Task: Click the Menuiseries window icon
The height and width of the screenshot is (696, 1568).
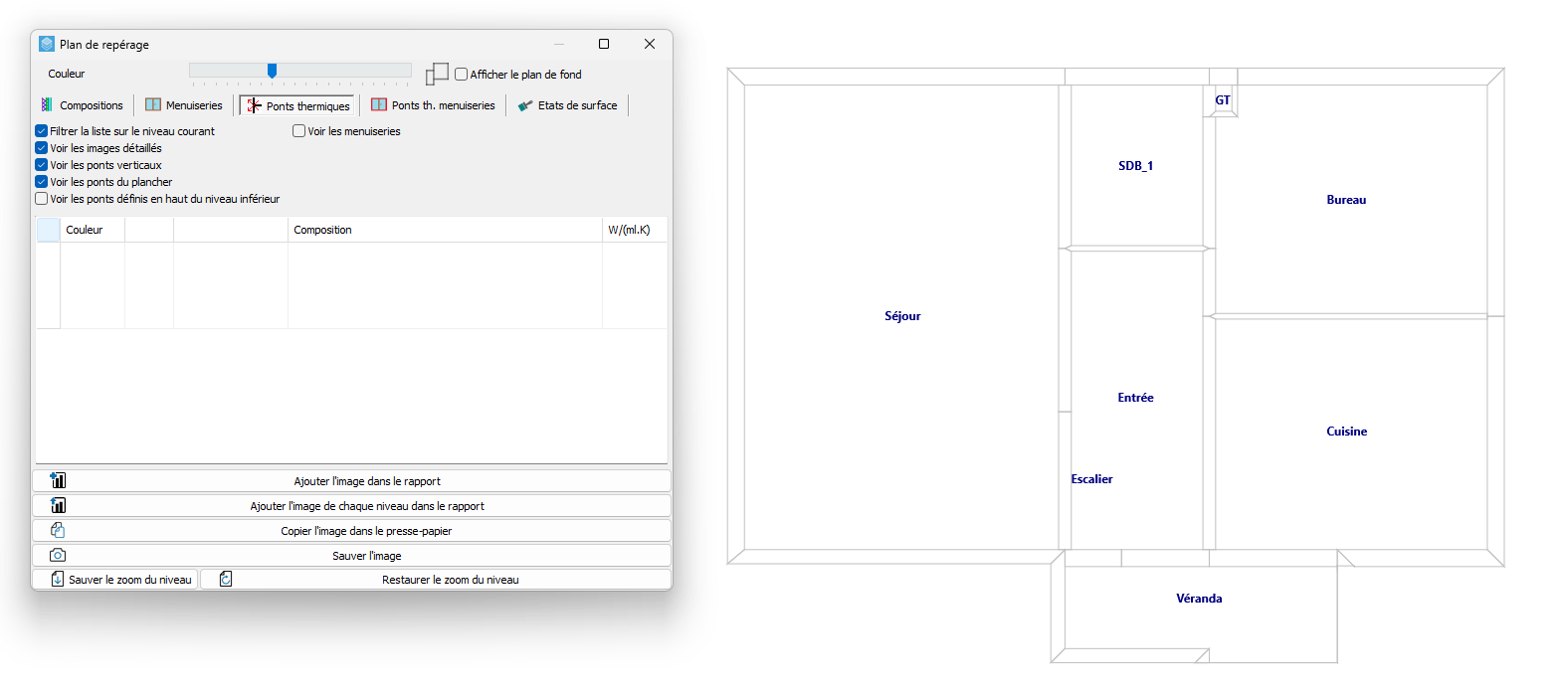Action: [x=153, y=104]
